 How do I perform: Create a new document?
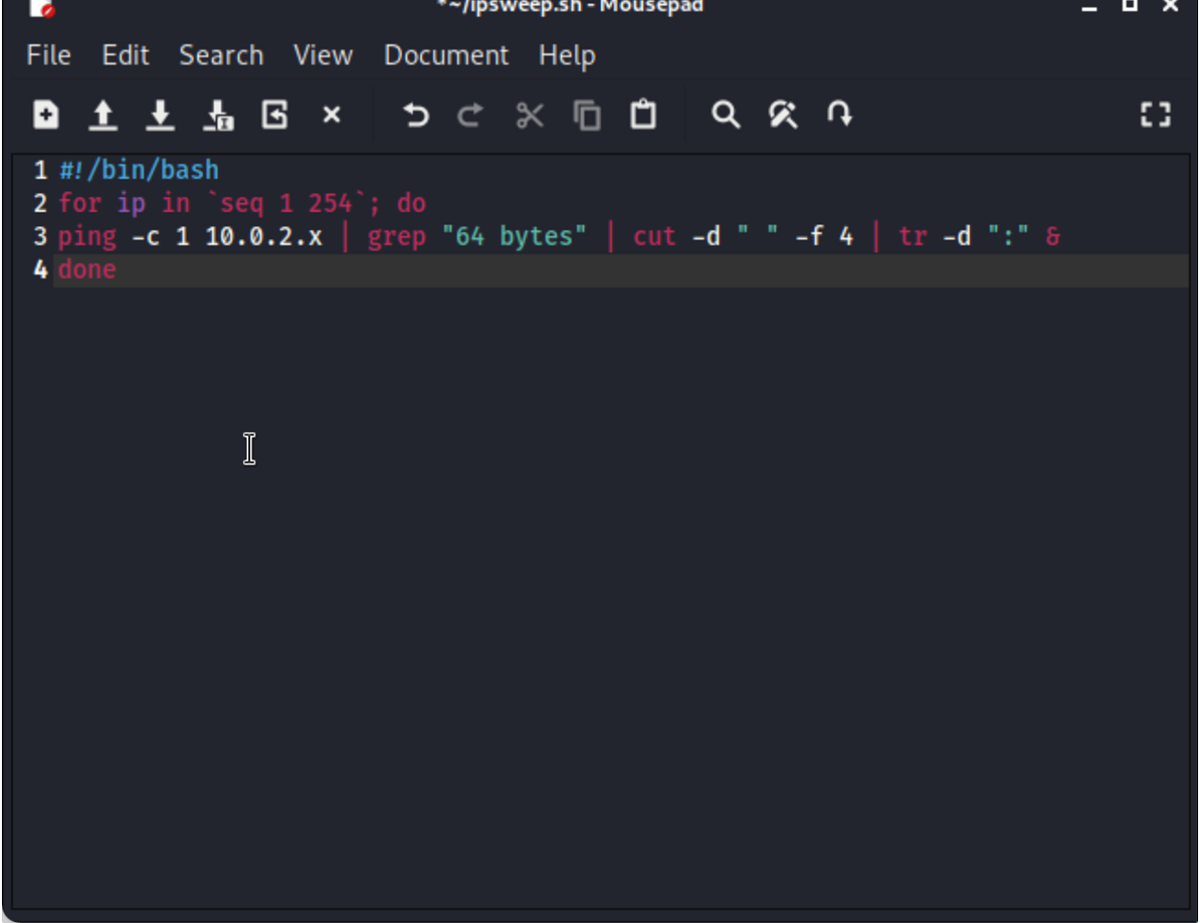46,115
